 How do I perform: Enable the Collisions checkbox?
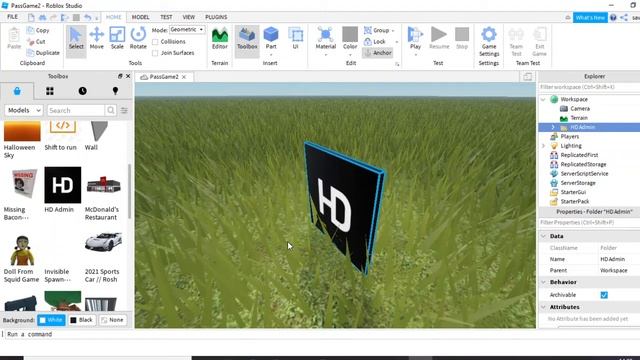155,42
